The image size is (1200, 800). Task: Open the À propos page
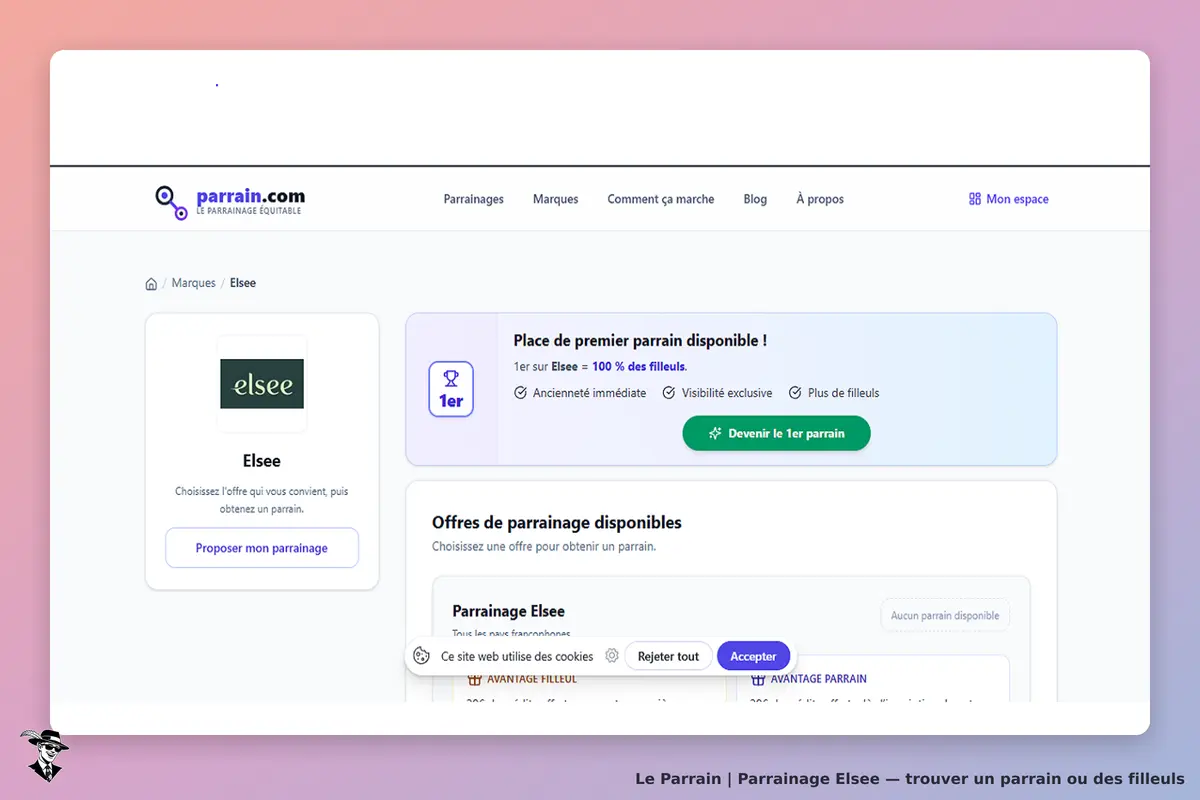pyautogui.click(x=820, y=199)
